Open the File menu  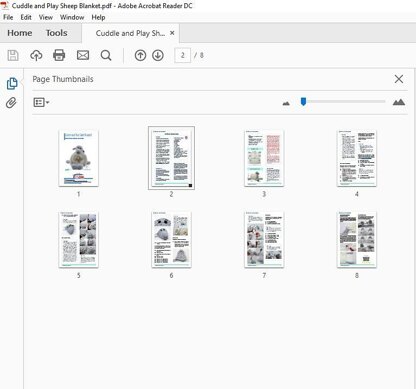pos(8,17)
